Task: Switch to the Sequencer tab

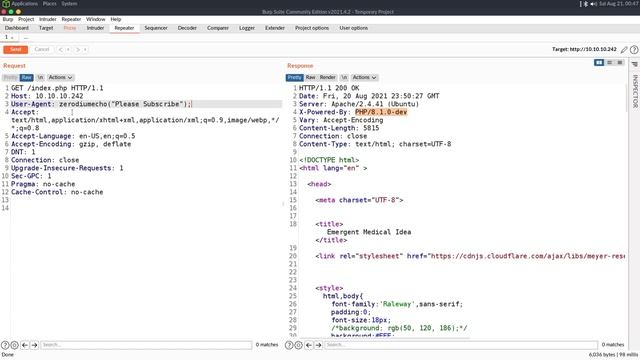Action: coord(156,28)
